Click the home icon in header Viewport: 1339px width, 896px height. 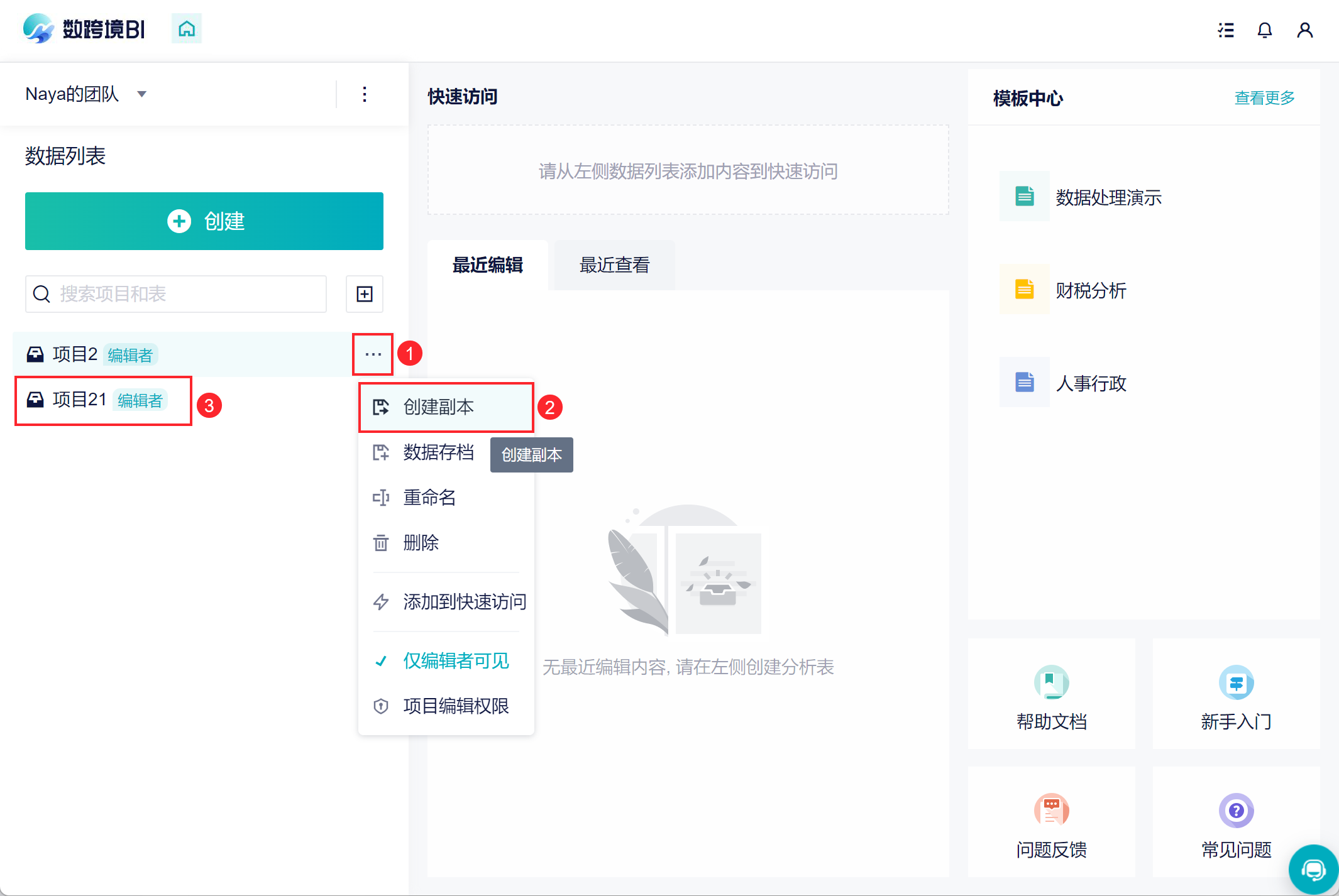click(x=186, y=29)
